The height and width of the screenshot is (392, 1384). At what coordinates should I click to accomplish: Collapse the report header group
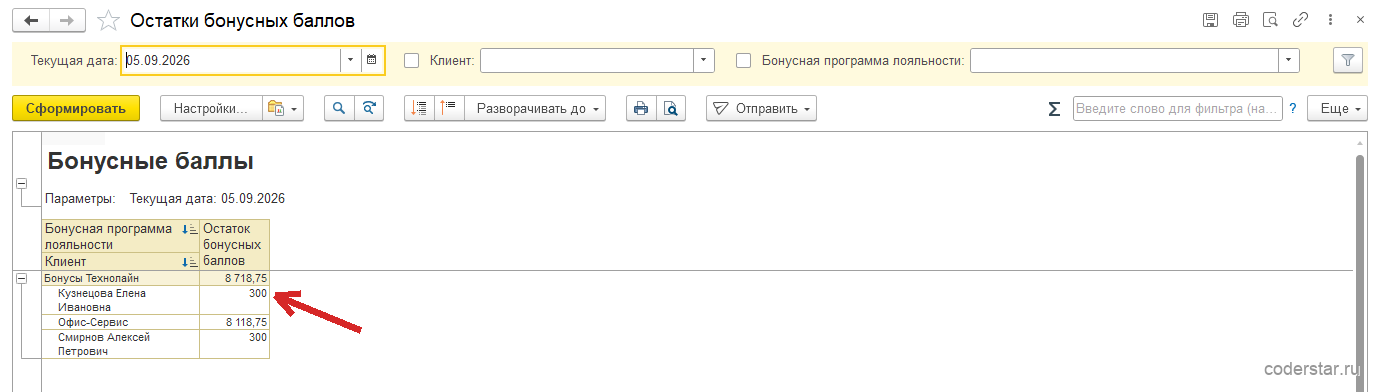coord(22,183)
